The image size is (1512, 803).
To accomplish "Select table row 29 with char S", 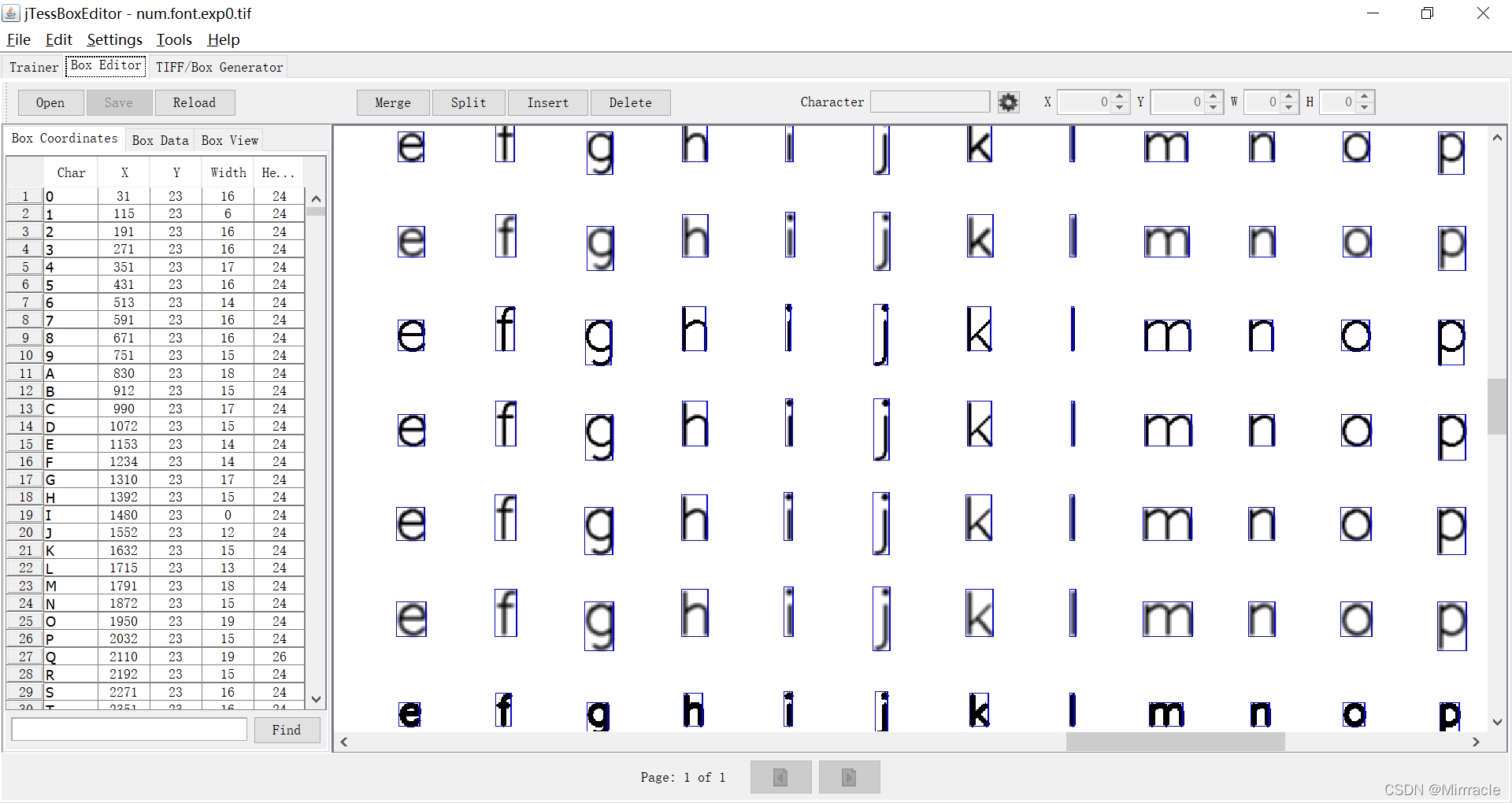I will click(x=156, y=692).
